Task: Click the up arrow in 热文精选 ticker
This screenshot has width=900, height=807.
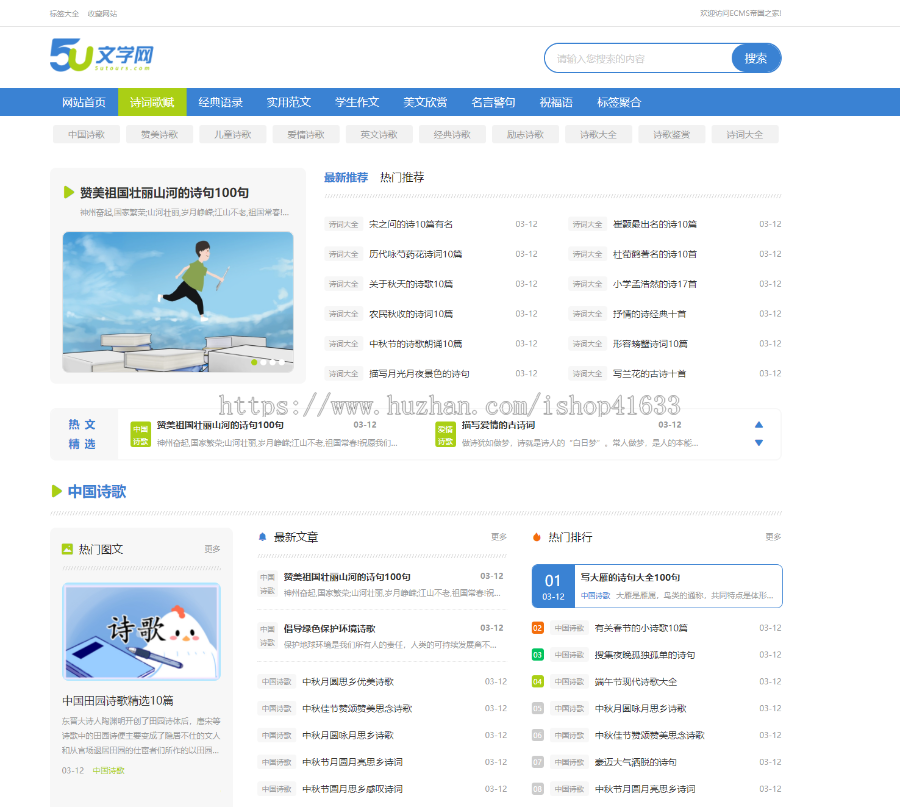Action: tap(759, 425)
